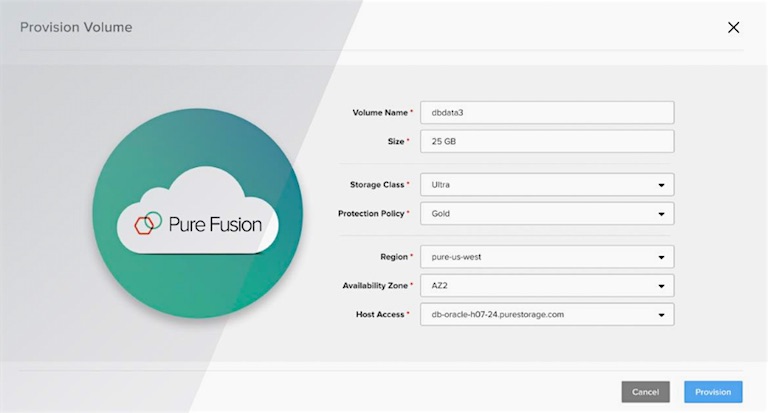Click the Cancel button

(x=646, y=392)
